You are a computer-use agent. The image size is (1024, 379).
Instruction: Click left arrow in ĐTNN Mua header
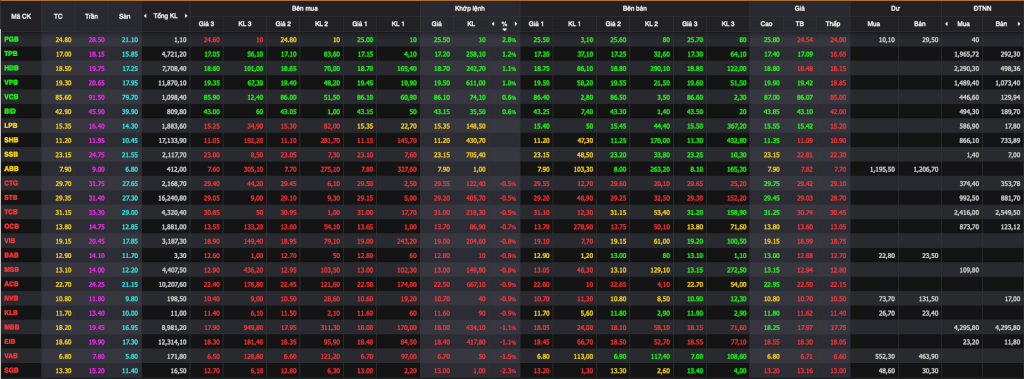click(946, 24)
